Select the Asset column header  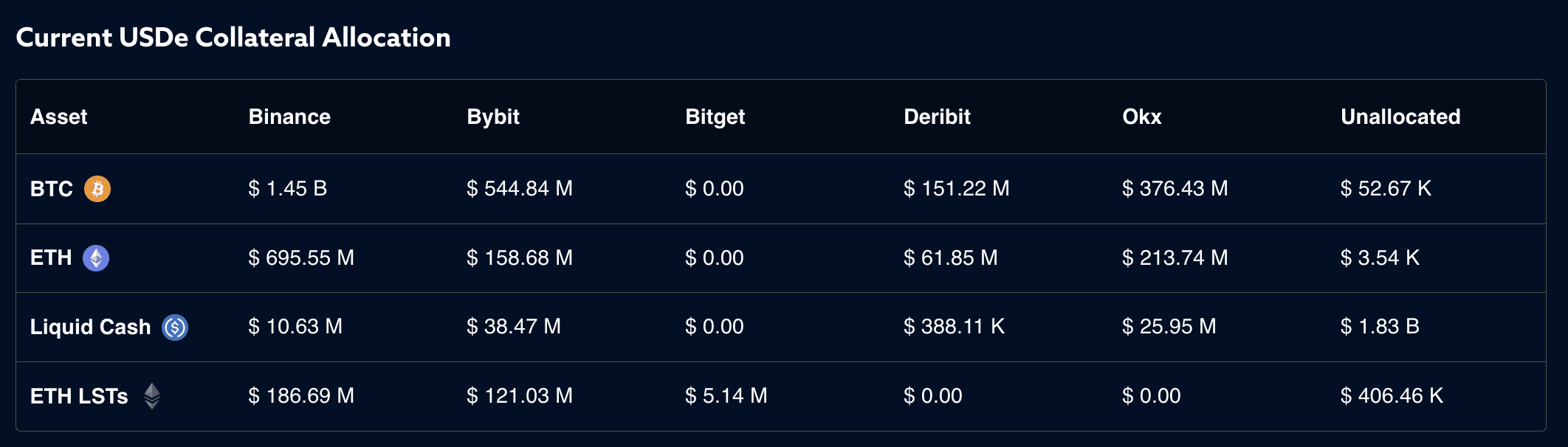(59, 117)
